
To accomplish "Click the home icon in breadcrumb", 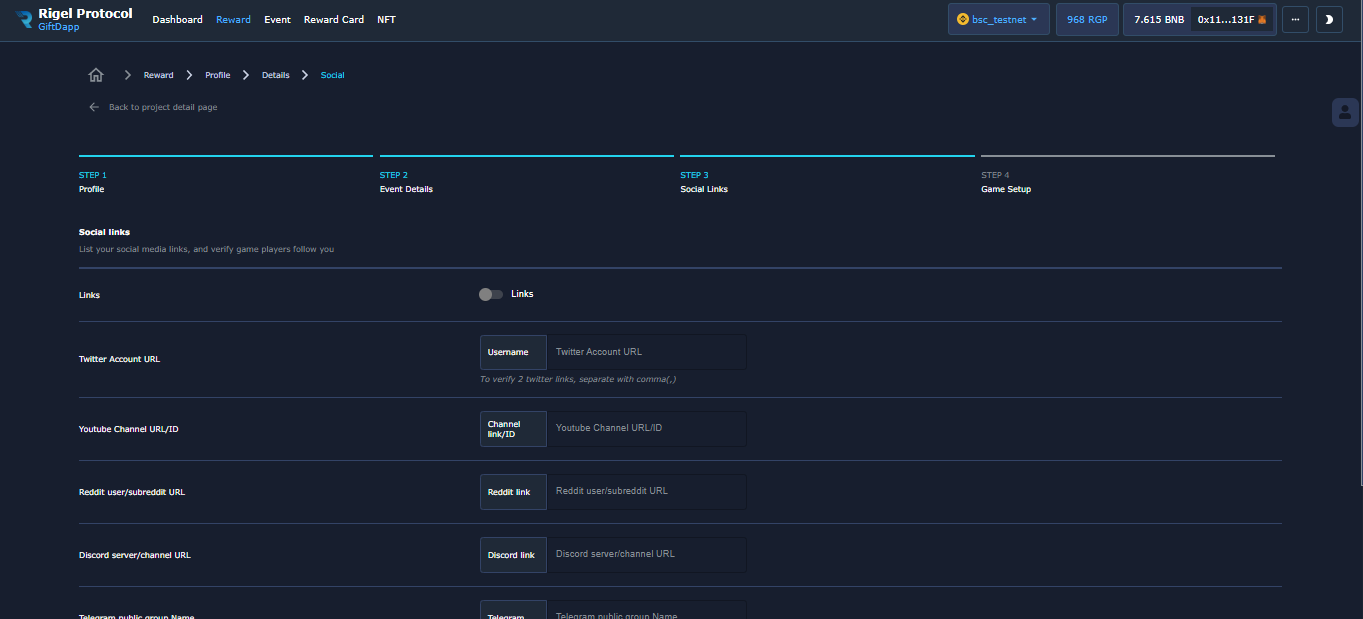I will [x=96, y=75].
